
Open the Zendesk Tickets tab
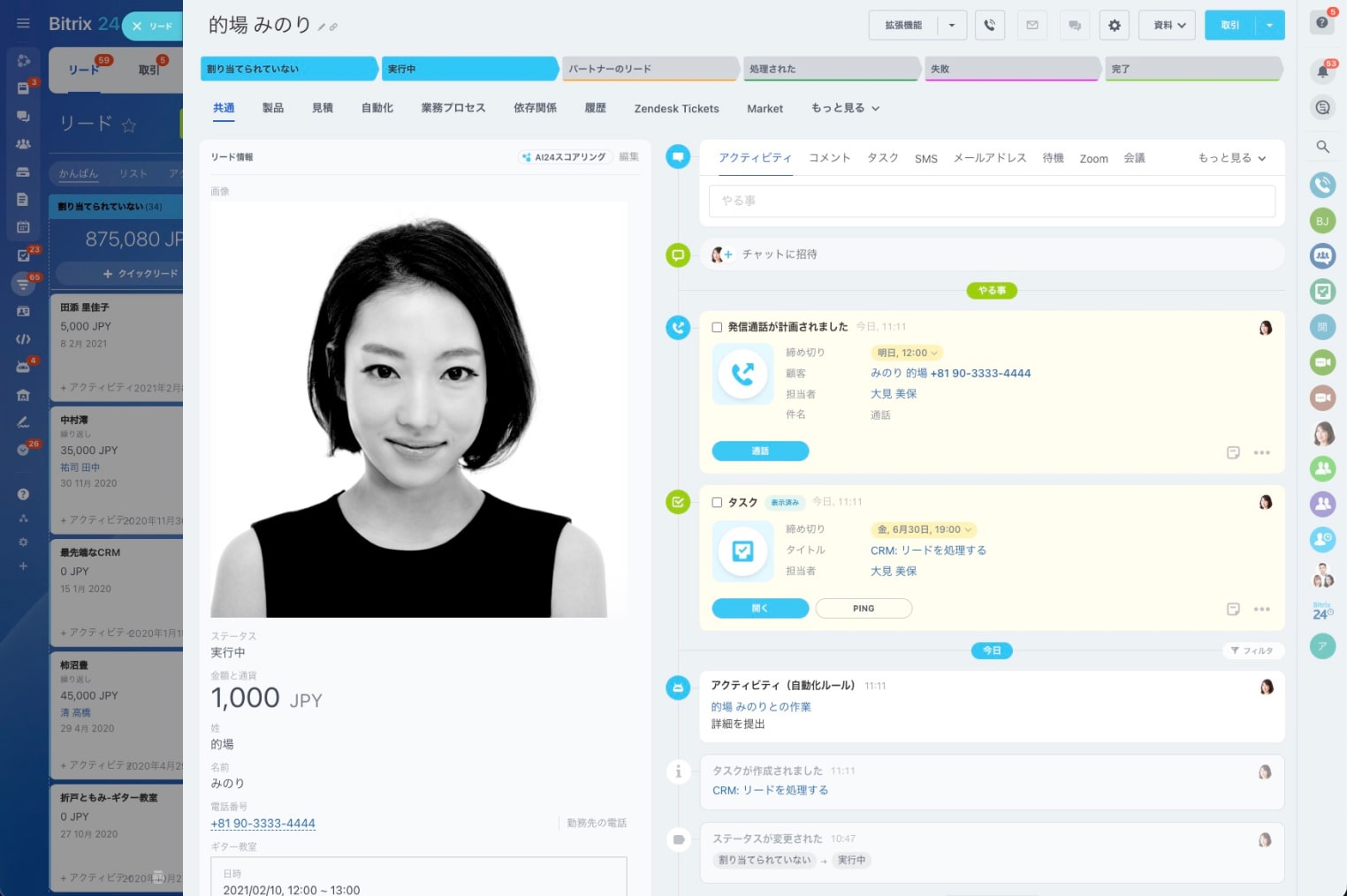pyautogui.click(x=676, y=109)
